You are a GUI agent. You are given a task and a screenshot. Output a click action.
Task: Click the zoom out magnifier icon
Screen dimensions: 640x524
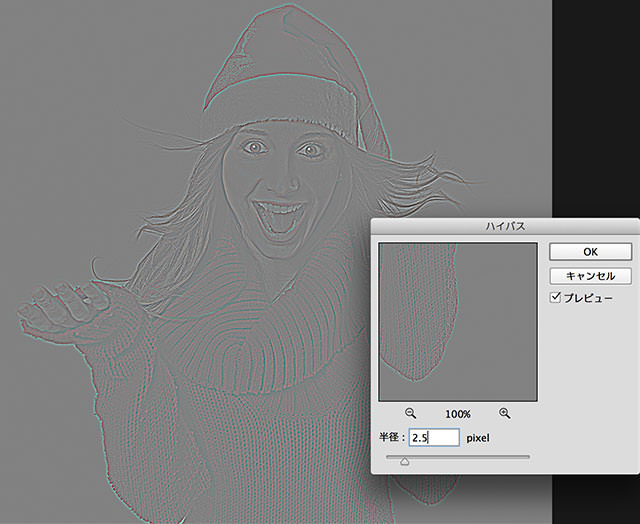[x=411, y=413]
